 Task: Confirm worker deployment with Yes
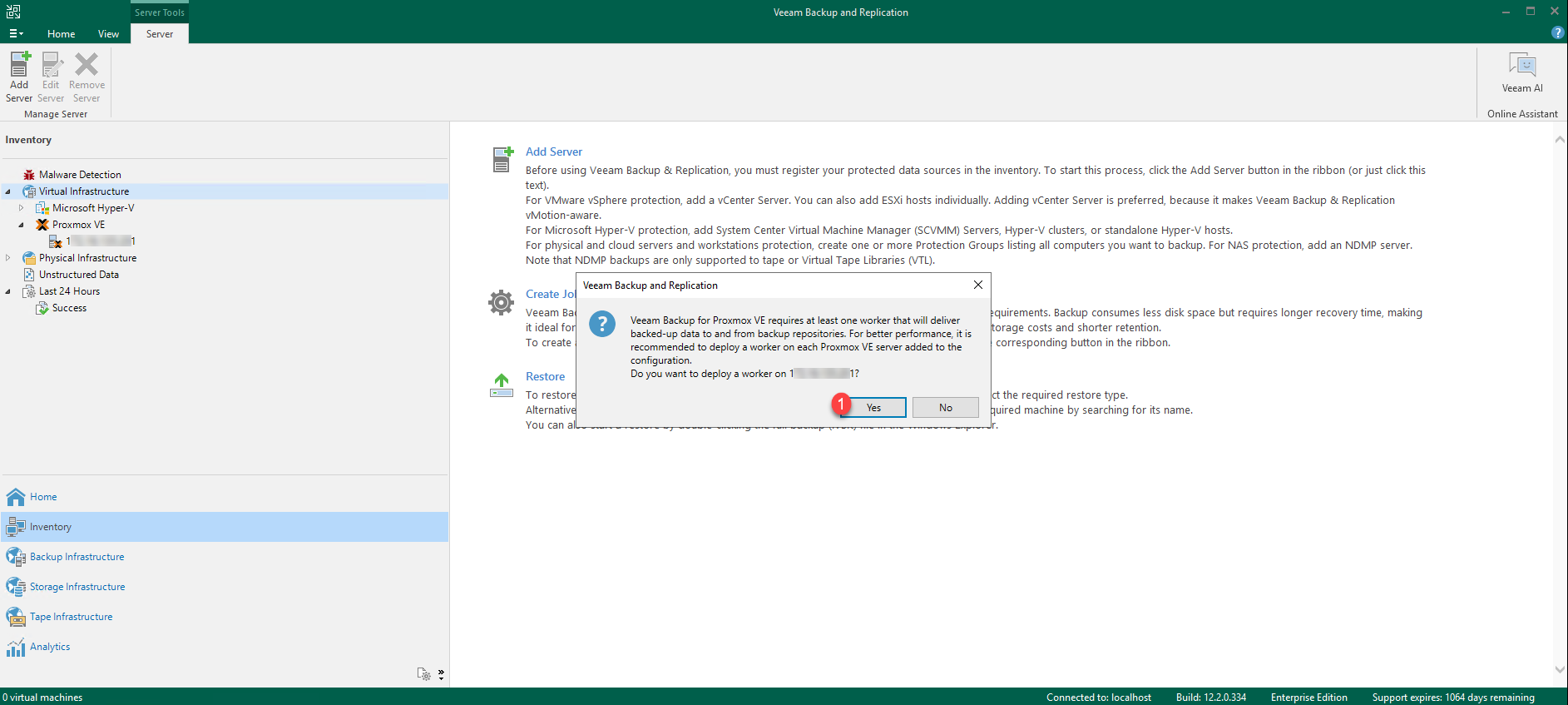[873, 408]
